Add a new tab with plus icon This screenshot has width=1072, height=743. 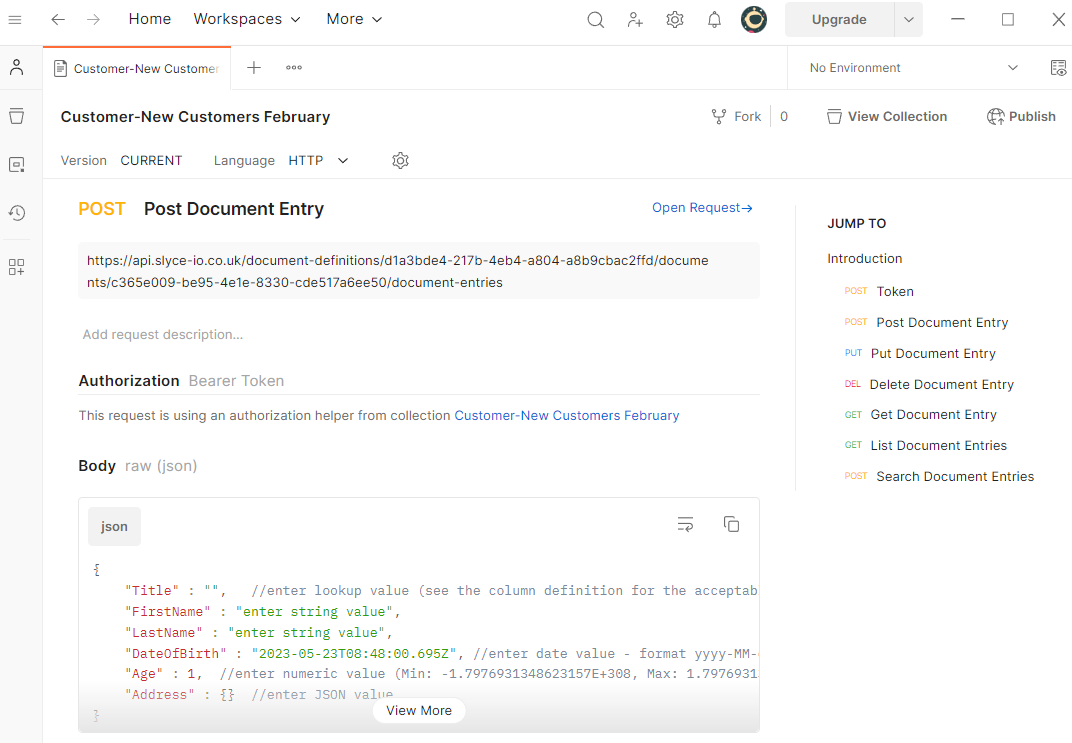(x=254, y=68)
